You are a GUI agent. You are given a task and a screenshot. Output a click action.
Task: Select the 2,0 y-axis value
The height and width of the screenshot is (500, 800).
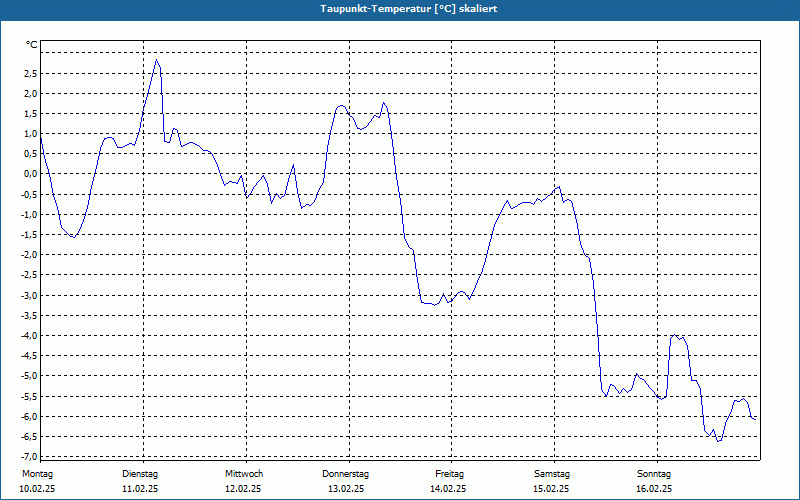pyautogui.click(x=31, y=93)
